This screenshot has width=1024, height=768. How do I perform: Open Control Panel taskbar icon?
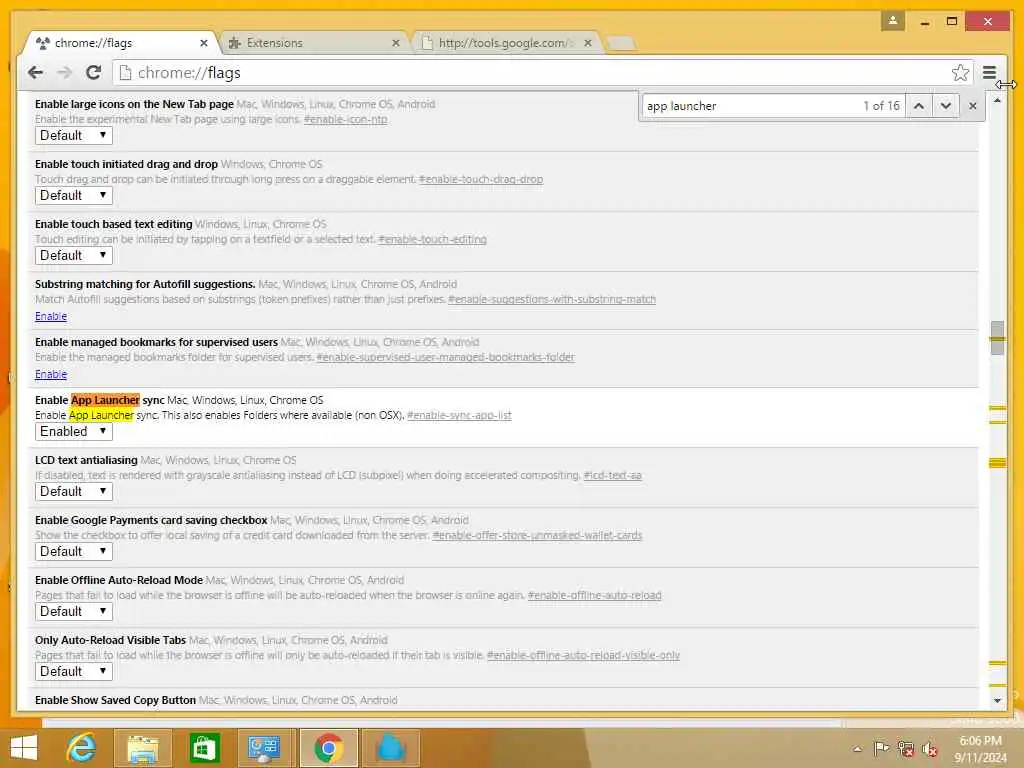click(265, 748)
